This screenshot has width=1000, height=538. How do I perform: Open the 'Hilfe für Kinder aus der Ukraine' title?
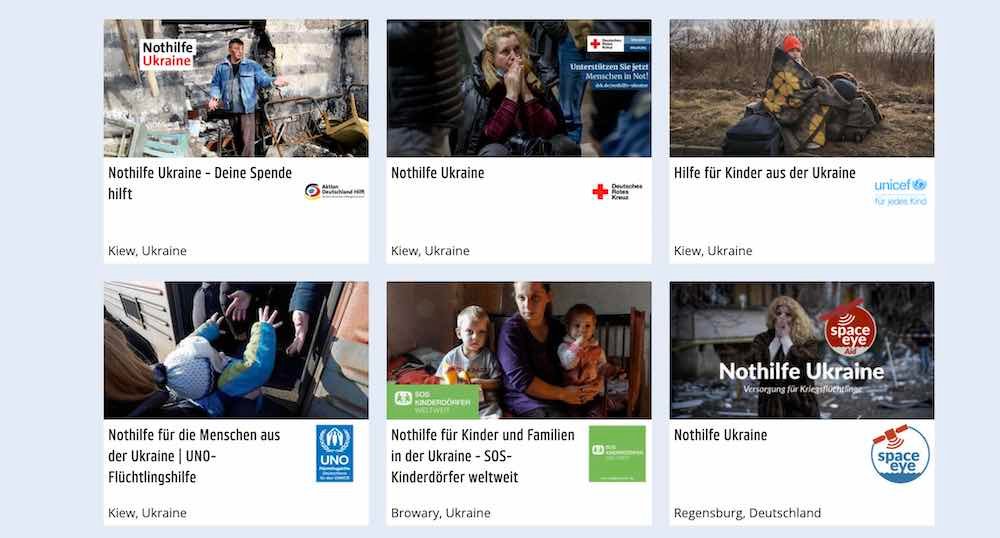click(765, 173)
